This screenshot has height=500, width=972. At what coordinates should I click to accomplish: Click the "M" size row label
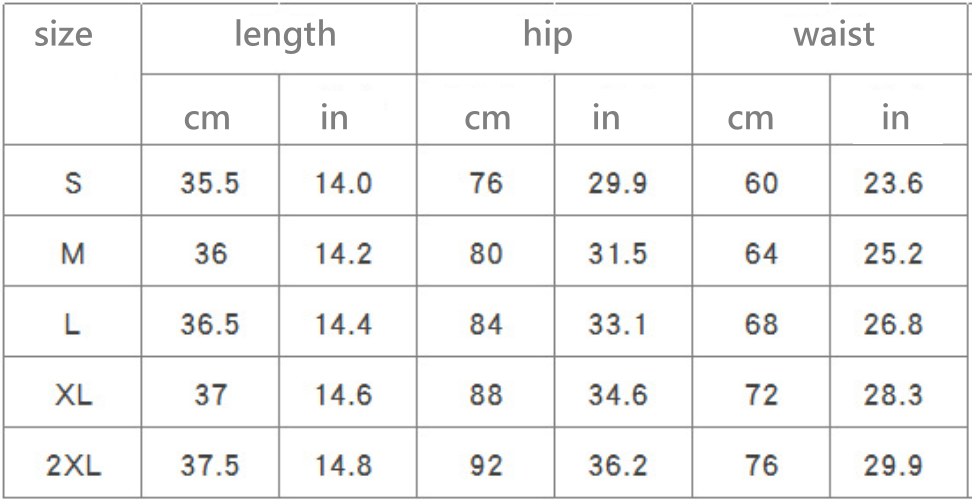pyautogui.click(x=73, y=254)
